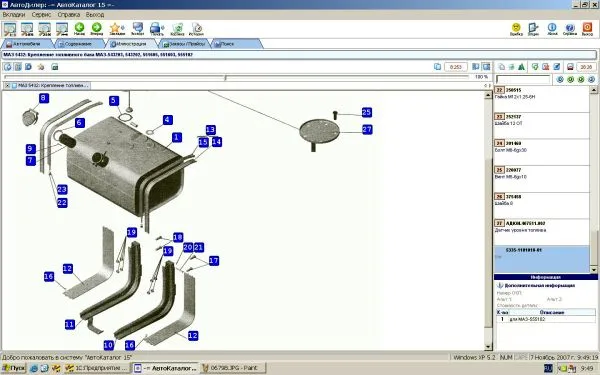Open the Корзина (basket) toolbar icon
600x375 pixels.
(178, 29)
